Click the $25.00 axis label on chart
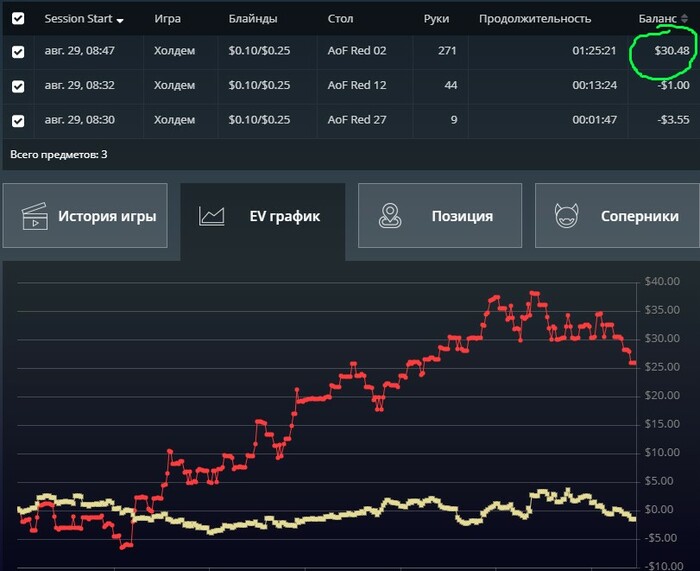 [x=662, y=367]
